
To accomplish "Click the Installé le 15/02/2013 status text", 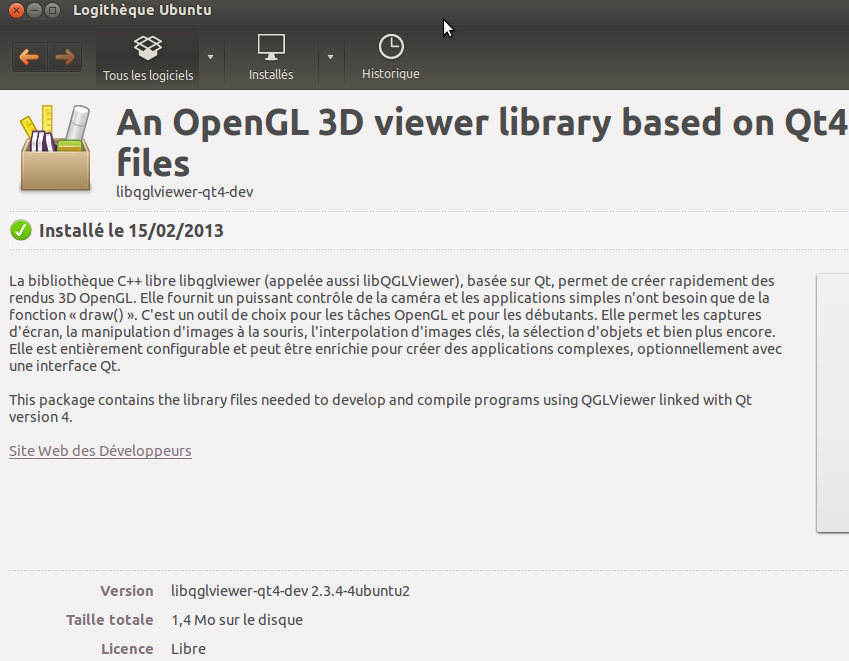I will (x=131, y=231).
